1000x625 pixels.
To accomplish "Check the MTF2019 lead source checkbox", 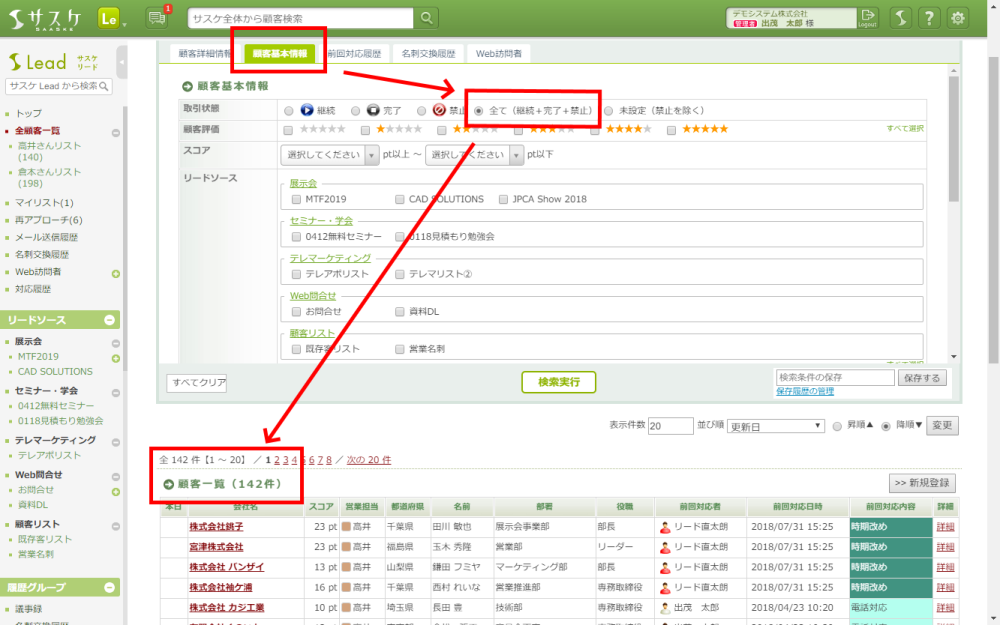I will (x=296, y=199).
